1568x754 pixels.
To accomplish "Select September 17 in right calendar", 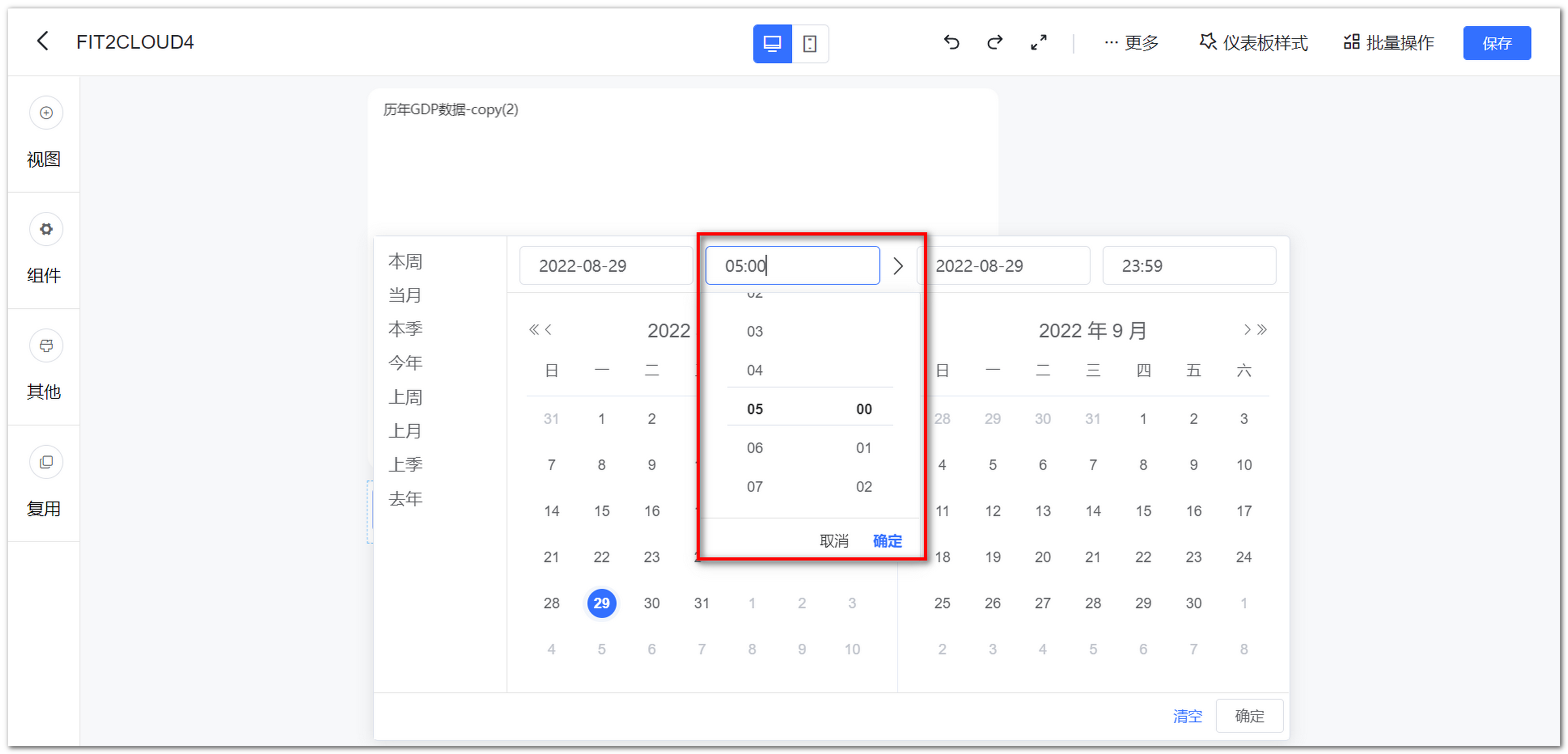I will point(1244,511).
